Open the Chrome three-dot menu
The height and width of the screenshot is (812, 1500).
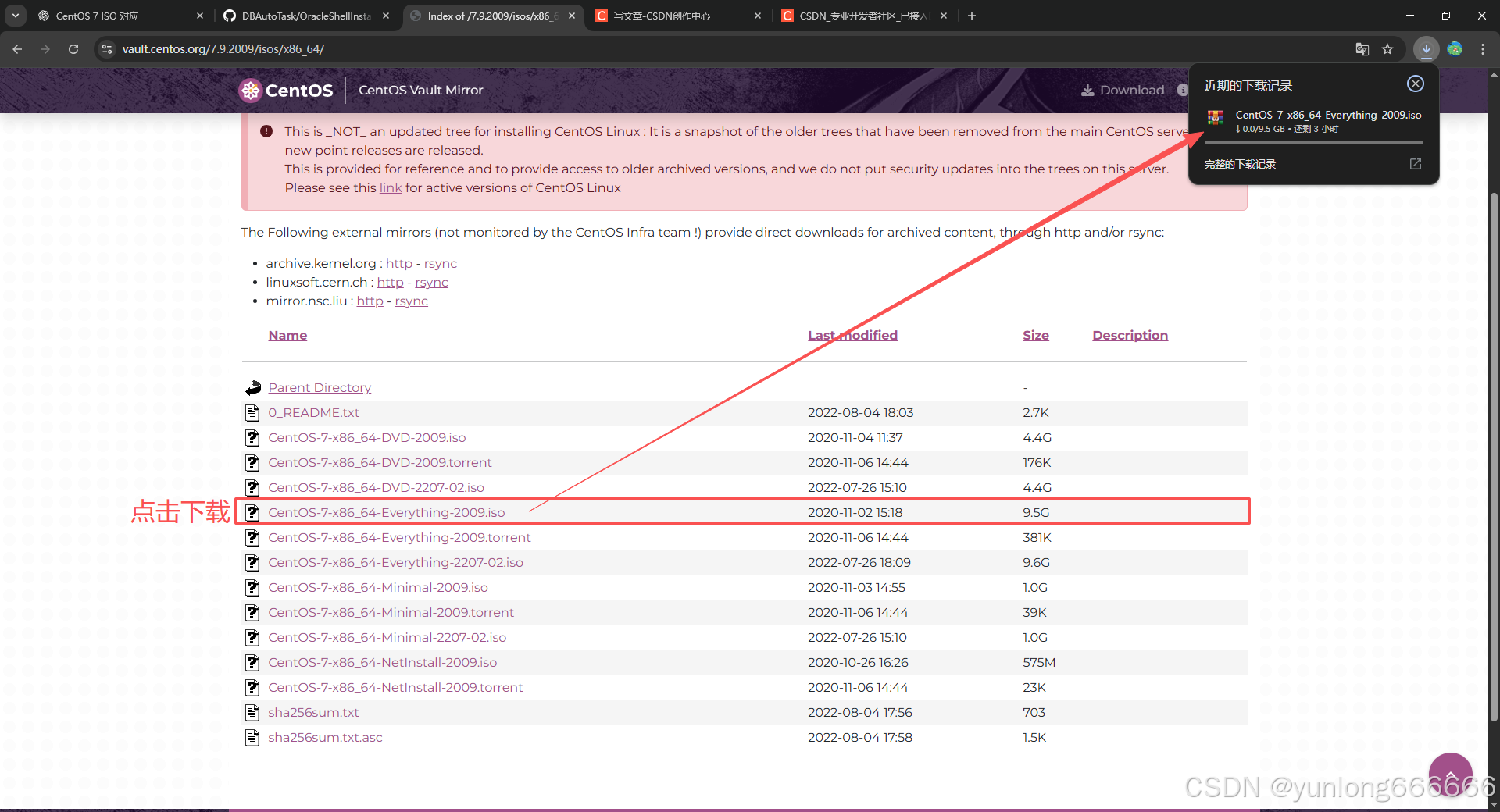(x=1483, y=48)
